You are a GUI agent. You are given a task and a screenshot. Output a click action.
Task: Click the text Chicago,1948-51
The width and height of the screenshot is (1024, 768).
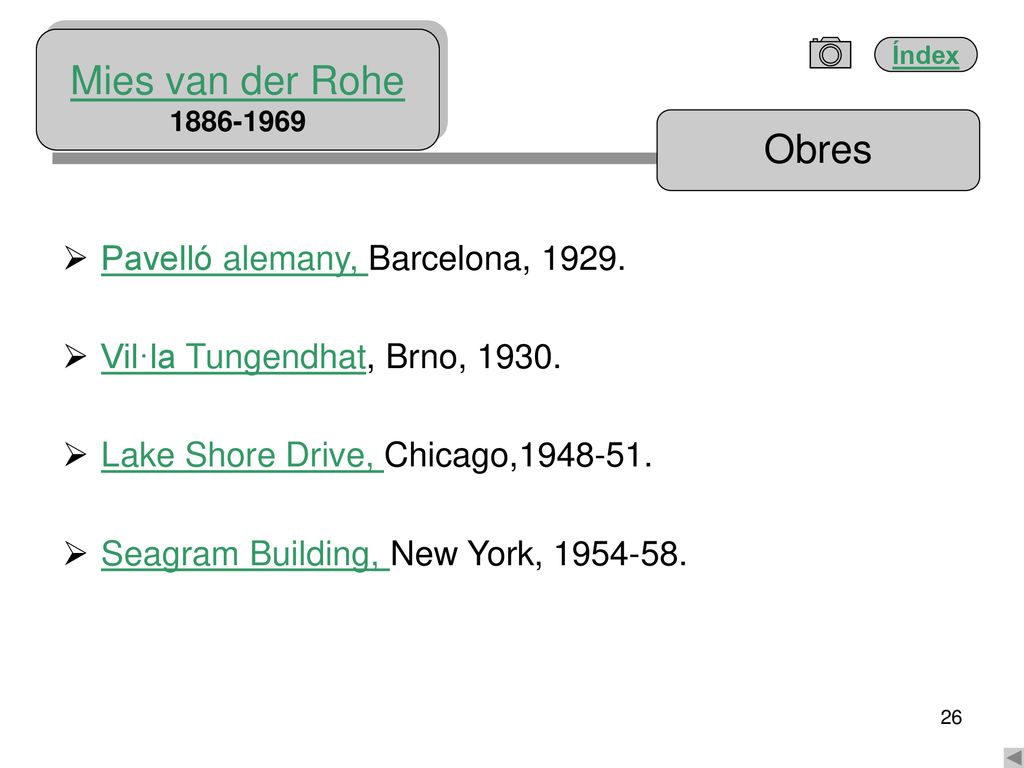point(518,455)
